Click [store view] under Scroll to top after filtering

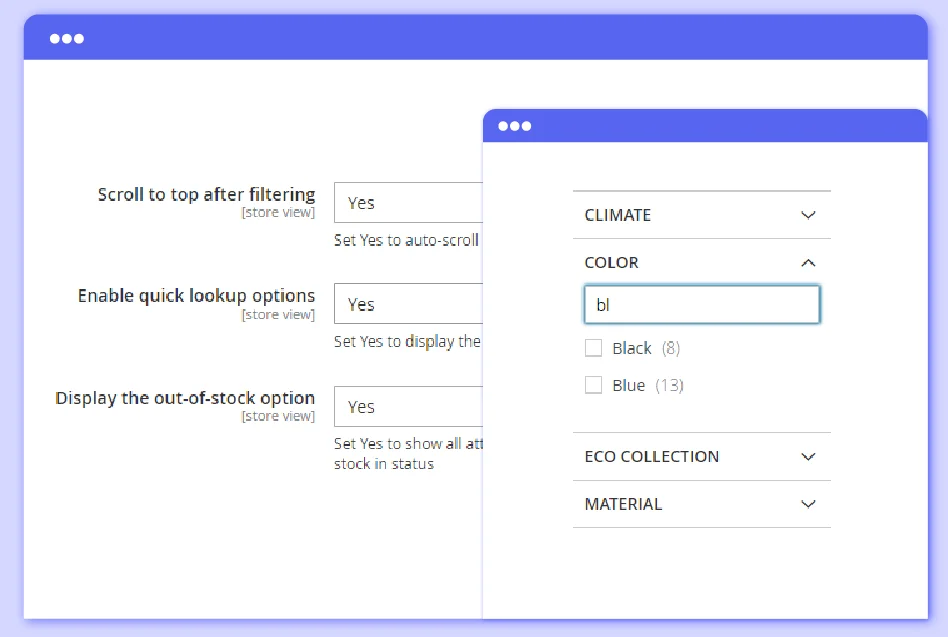[278, 212]
